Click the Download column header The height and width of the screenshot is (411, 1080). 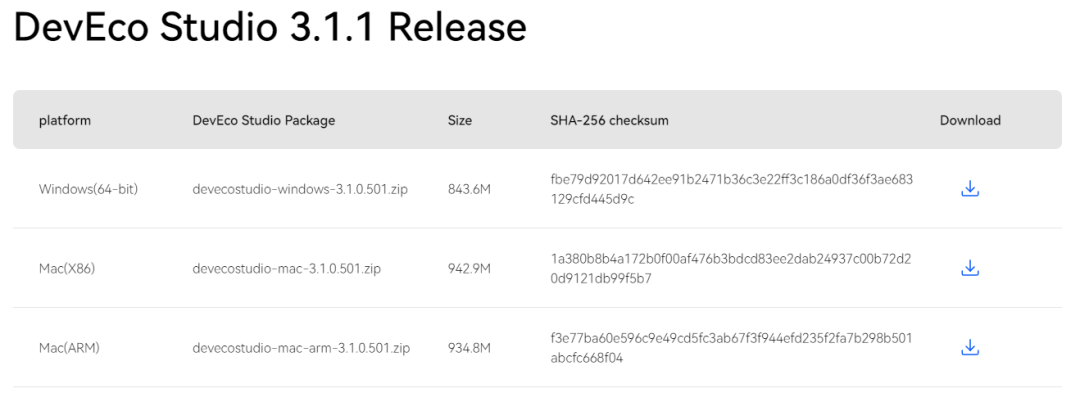[970, 120]
